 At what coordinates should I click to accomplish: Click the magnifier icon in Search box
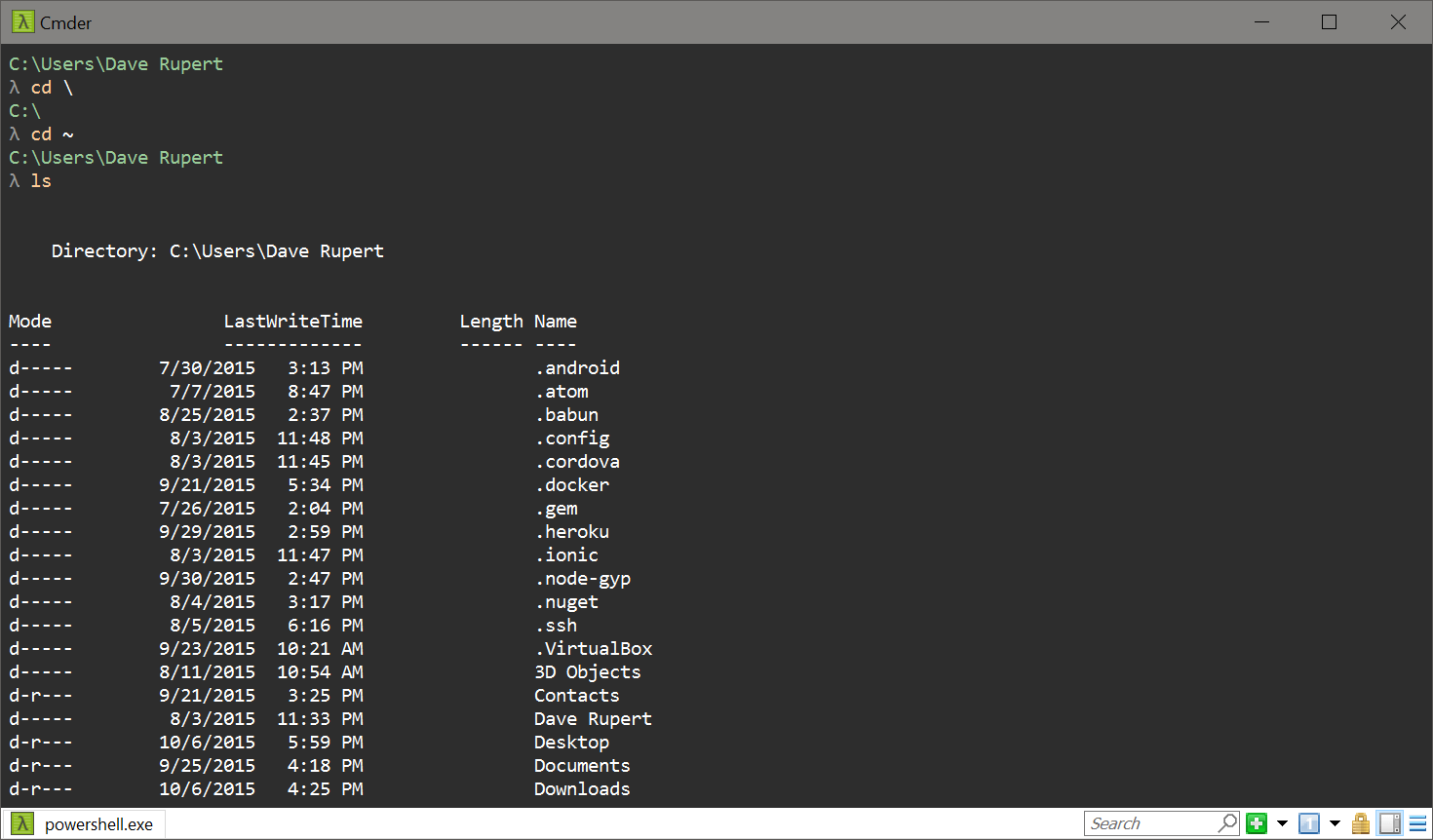tap(1227, 823)
